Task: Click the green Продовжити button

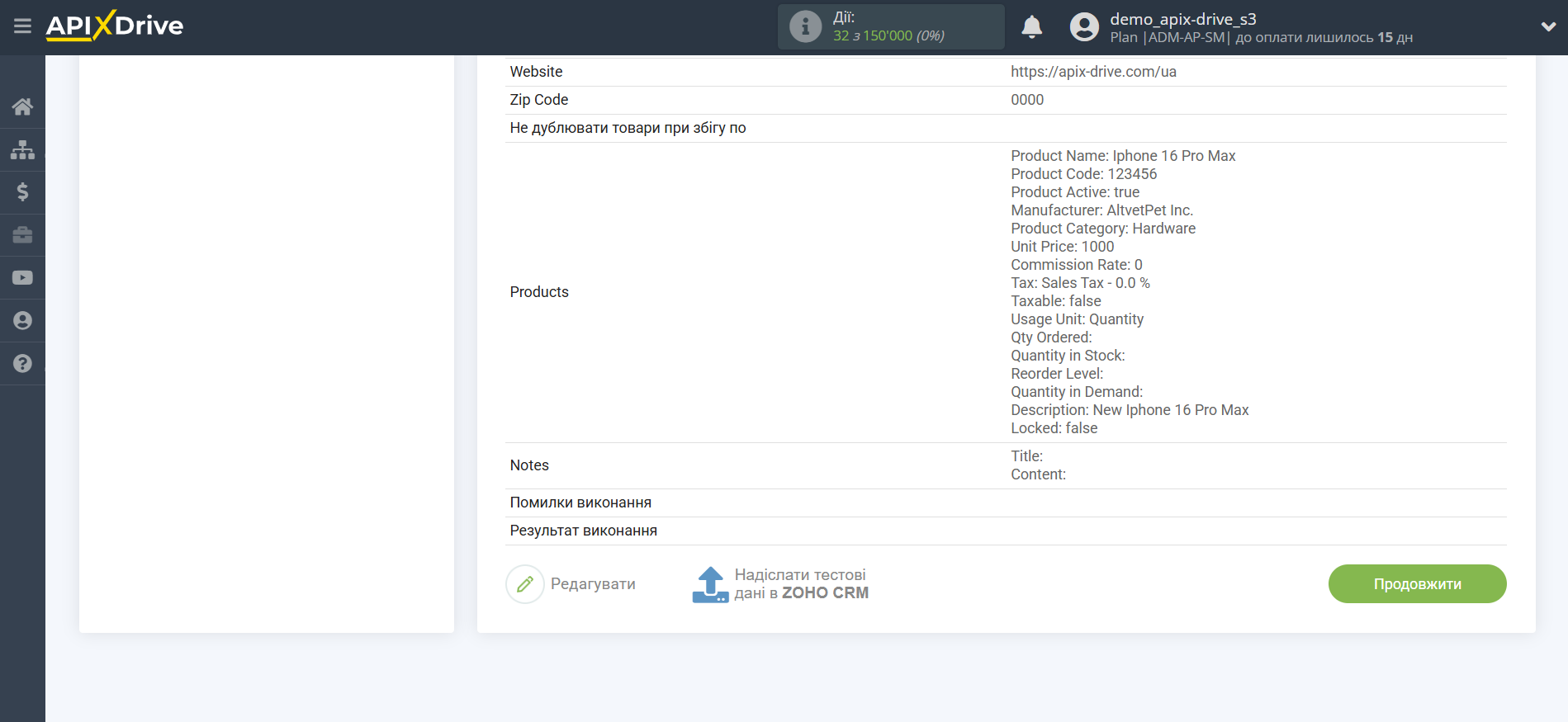Action: pos(1417,584)
